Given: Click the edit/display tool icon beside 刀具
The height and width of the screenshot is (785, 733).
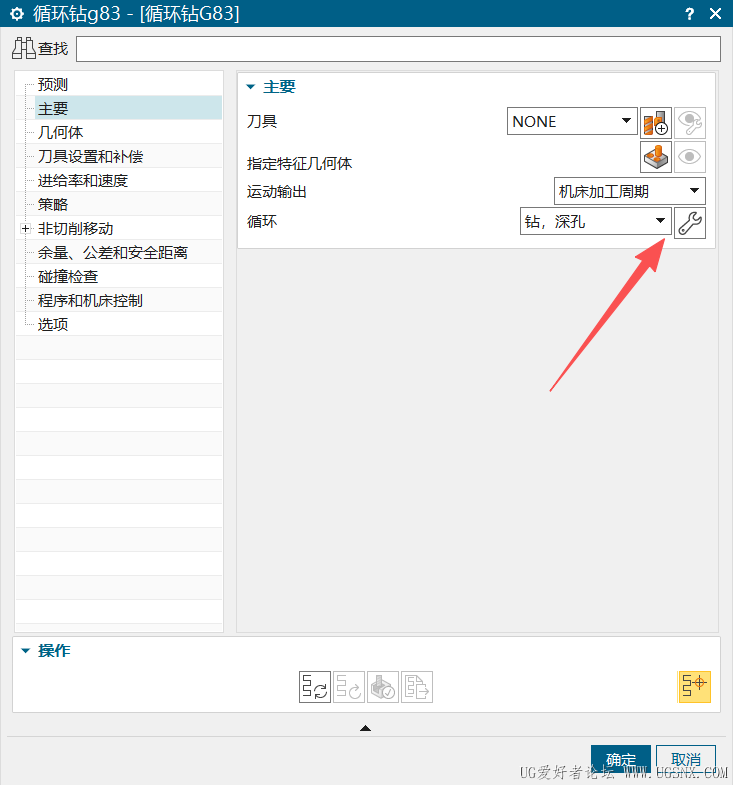Looking at the screenshot, I should (689, 122).
